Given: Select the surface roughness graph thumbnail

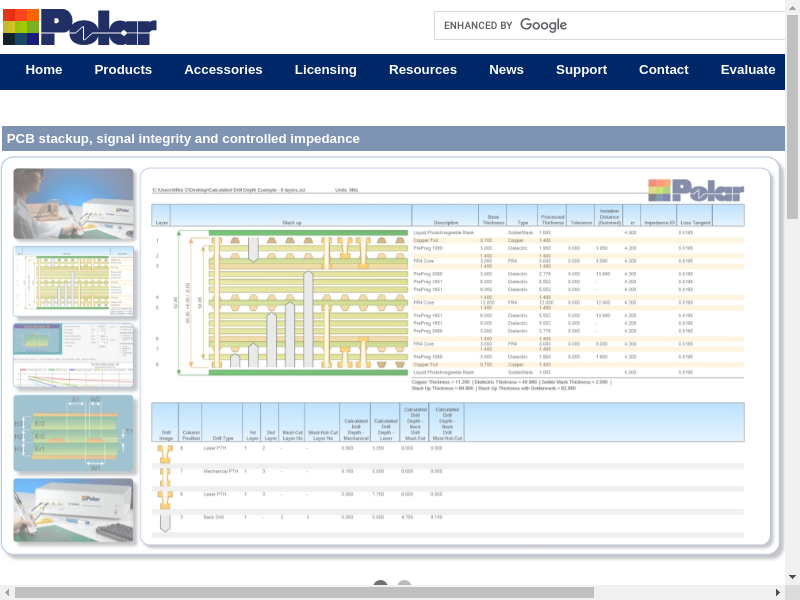Looking at the screenshot, I should coord(73,355).
